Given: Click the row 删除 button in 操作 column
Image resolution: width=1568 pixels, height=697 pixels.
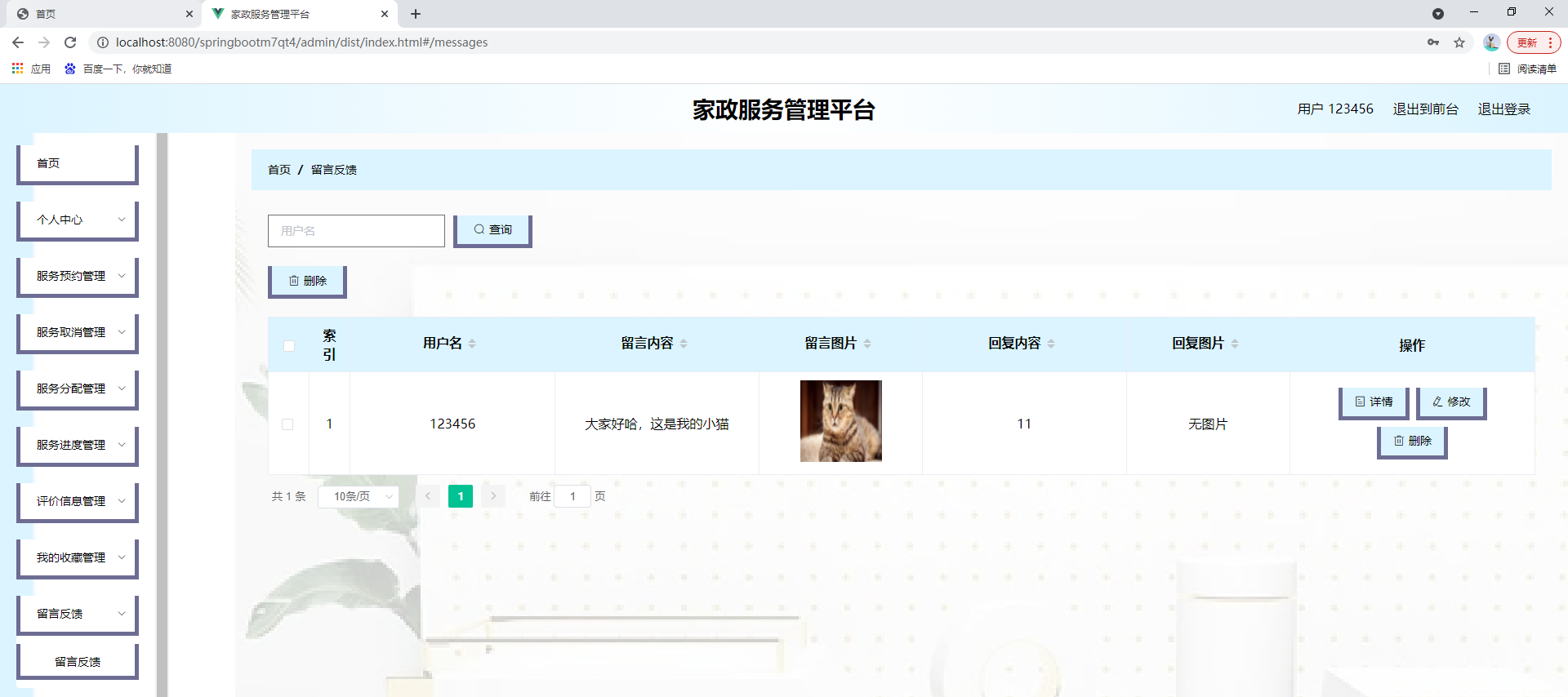Looking at the screenshot, I should point(1412,442).
